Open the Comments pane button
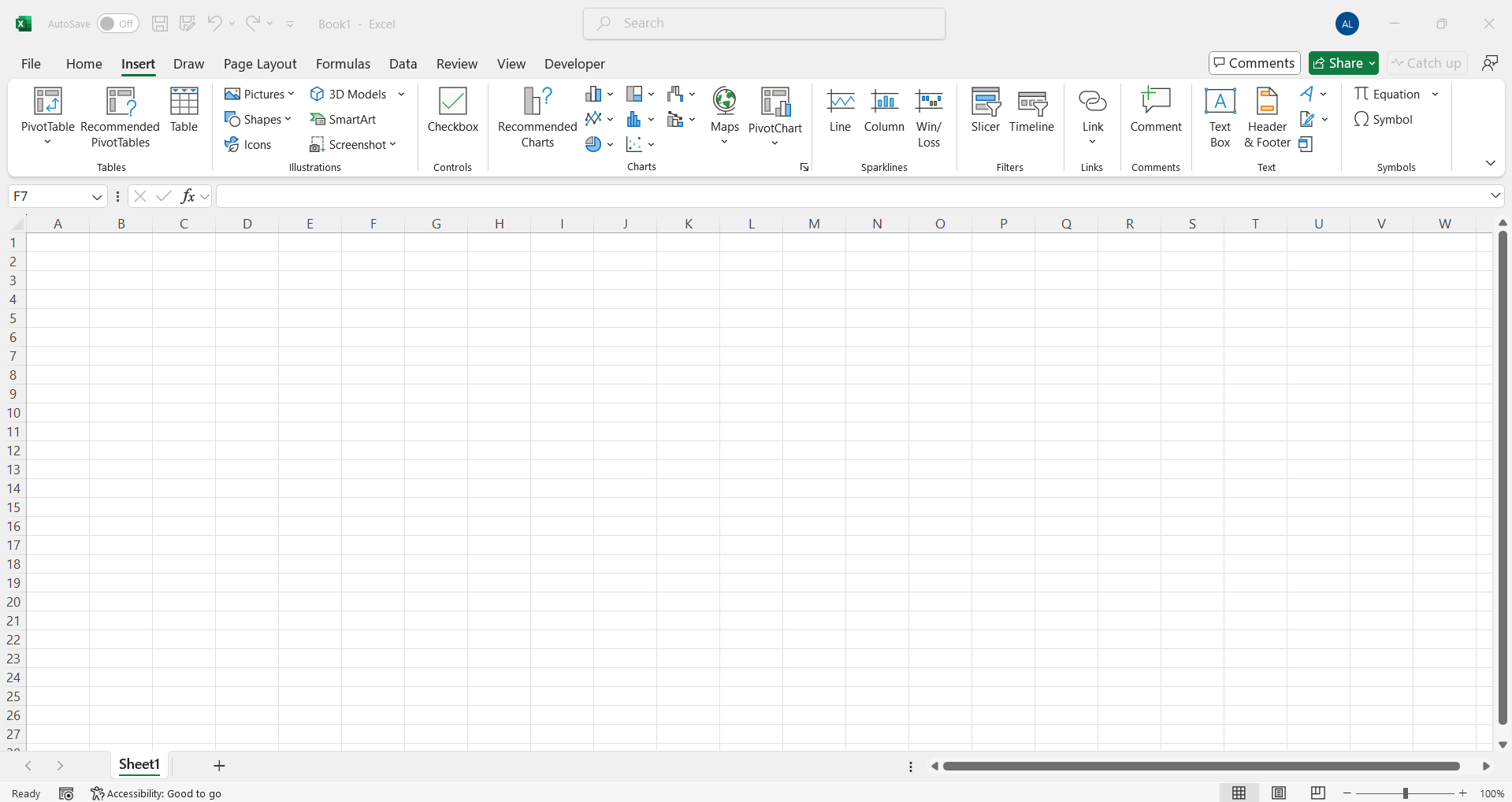The height and width of the screenshot is (802, 1512). click(1254, 63)
